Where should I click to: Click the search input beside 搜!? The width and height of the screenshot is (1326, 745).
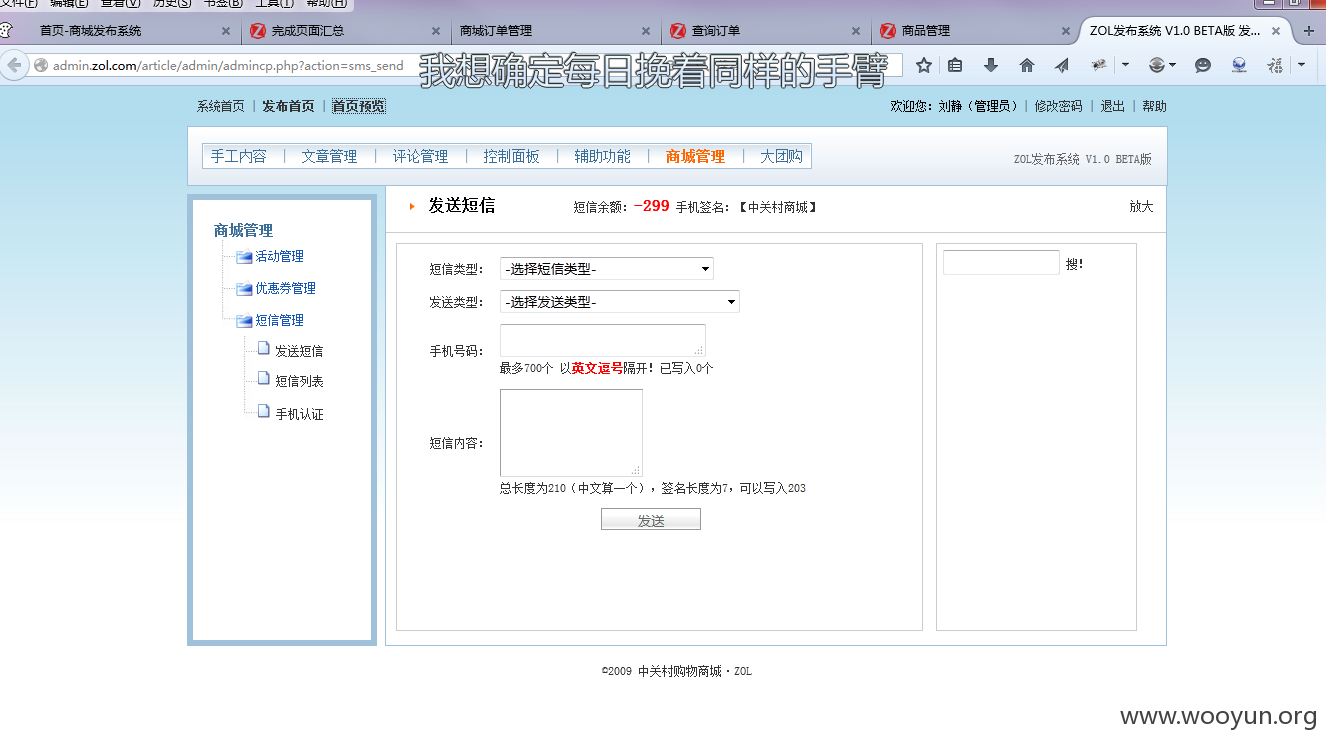pos(1001,263)
